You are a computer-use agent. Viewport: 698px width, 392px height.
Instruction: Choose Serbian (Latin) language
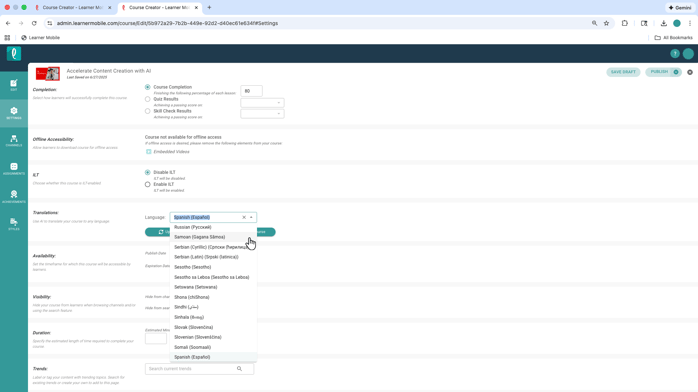(x=213, y=257)
